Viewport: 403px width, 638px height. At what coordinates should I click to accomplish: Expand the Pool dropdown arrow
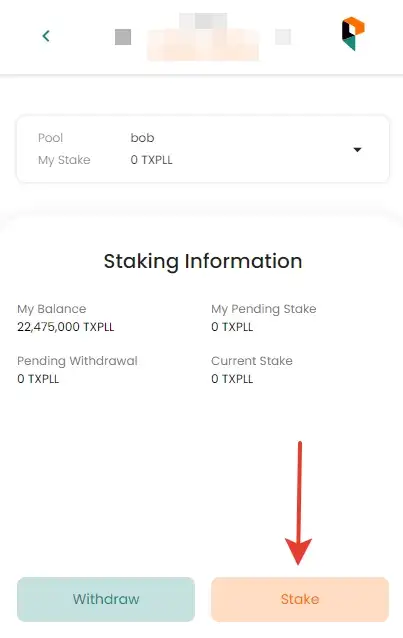point(357,149)
